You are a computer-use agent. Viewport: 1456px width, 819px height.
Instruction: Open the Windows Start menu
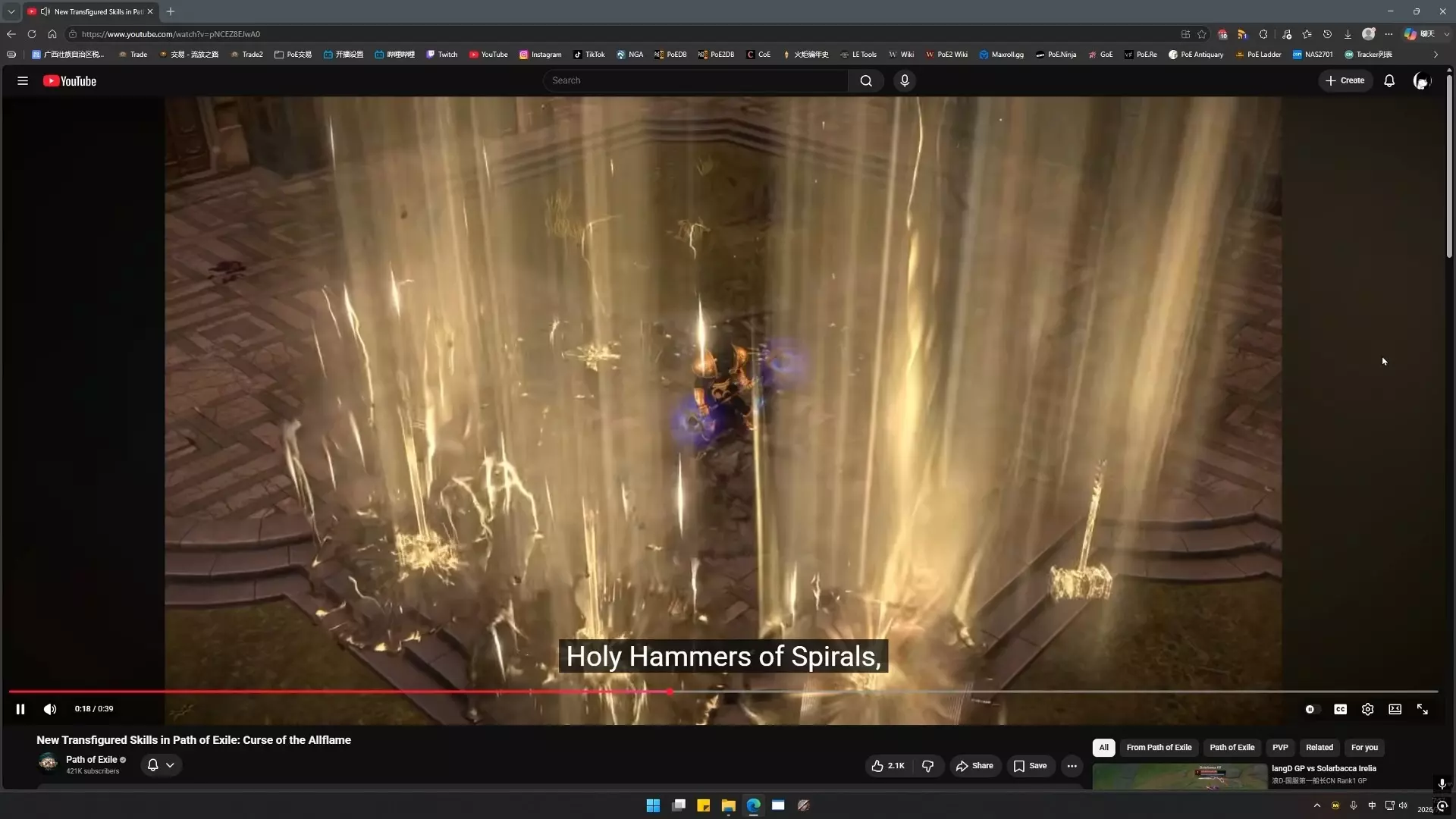click(x=653, y=805)
